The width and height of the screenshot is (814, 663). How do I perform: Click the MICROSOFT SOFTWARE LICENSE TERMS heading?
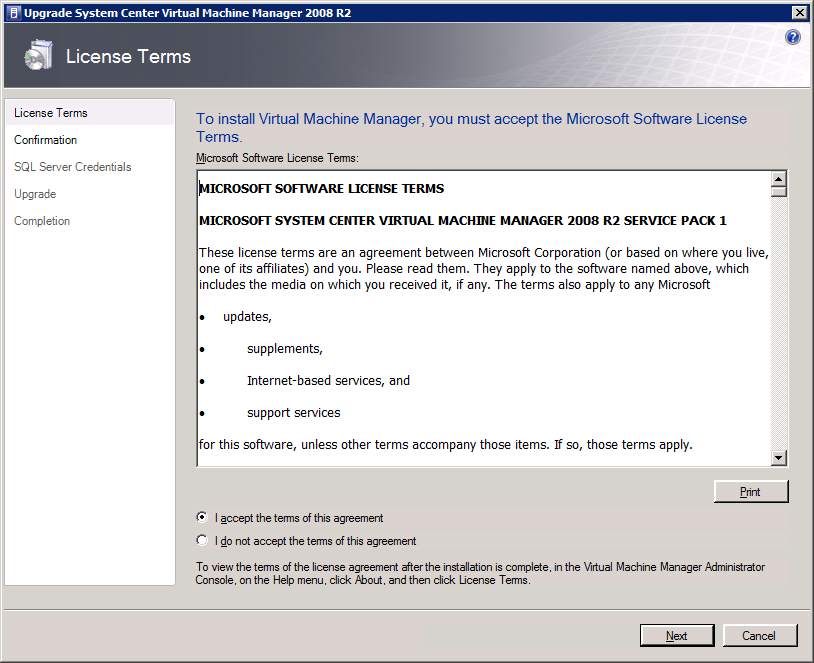coord(322,188)
